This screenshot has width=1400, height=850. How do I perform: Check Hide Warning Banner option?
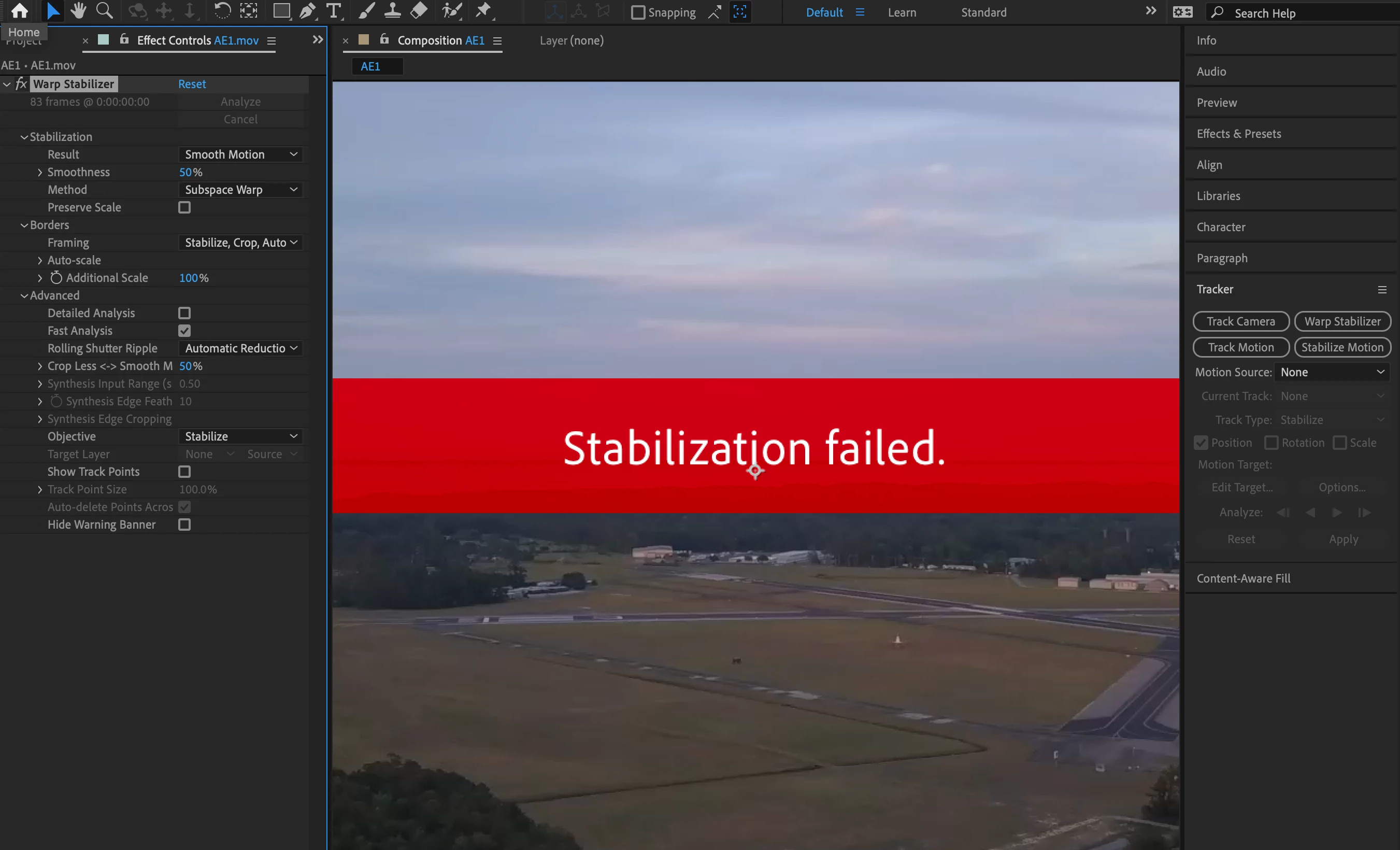coord(184,525)
